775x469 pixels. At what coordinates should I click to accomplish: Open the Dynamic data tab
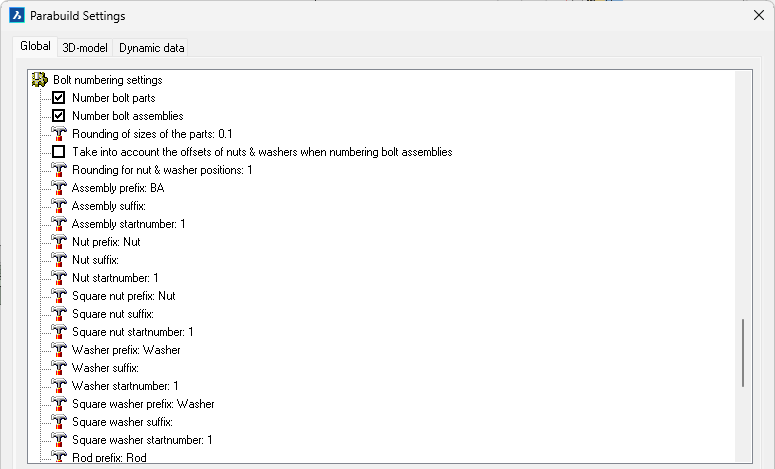point(151,48)
